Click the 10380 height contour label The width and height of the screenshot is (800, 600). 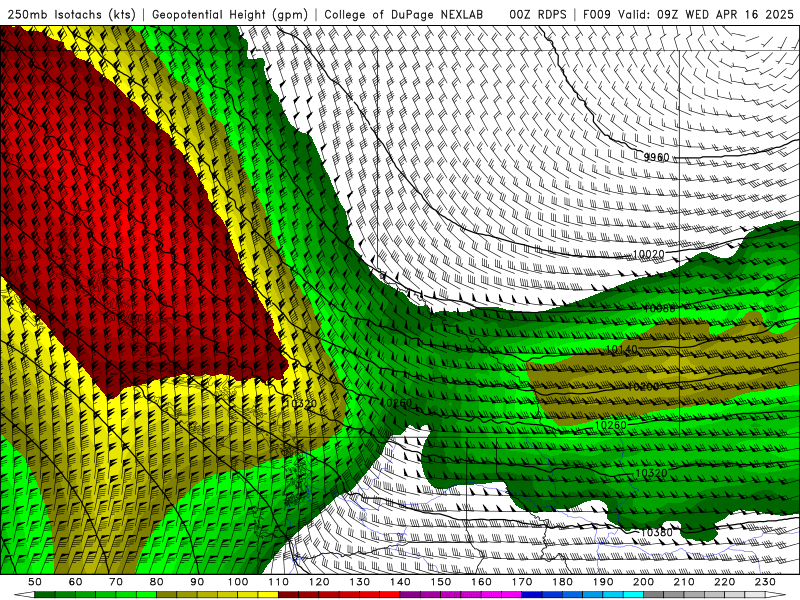coord(656,533)
